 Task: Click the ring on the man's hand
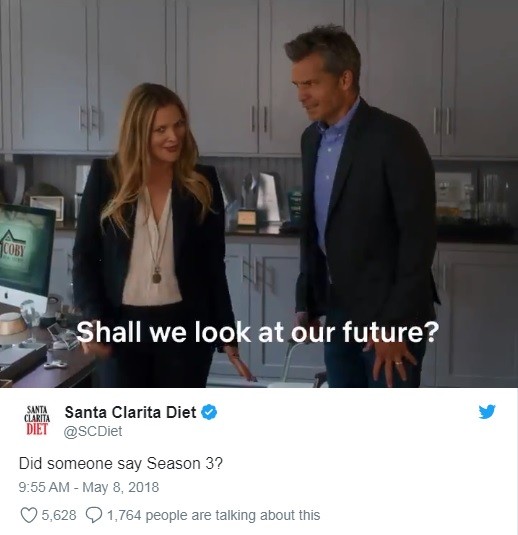[398, 363]
